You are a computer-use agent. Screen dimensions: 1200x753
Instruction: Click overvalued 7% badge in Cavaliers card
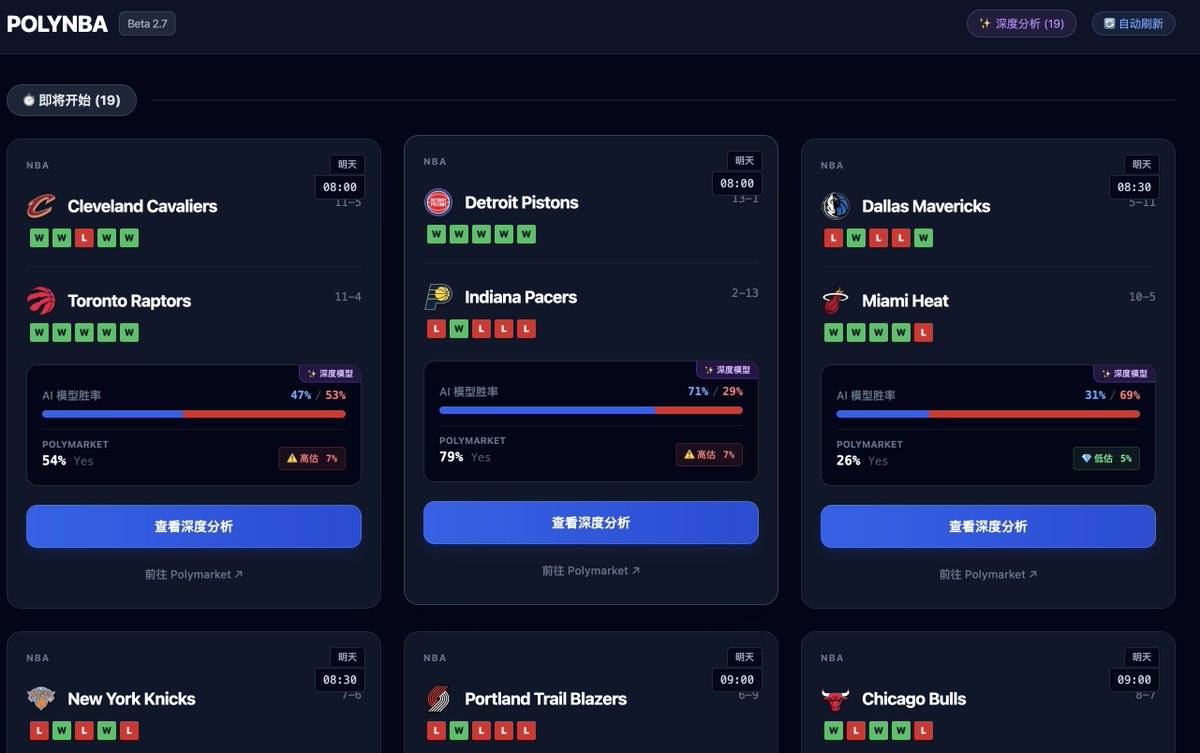tap(312, 458)
